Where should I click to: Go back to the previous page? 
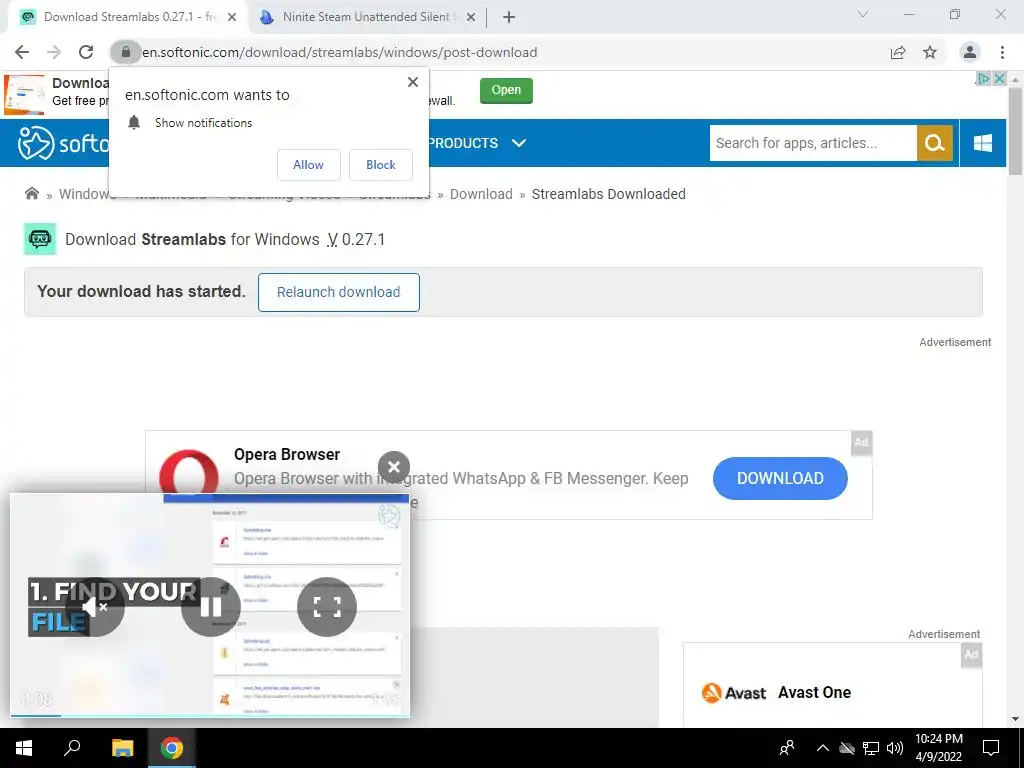[x=22, y=52]
